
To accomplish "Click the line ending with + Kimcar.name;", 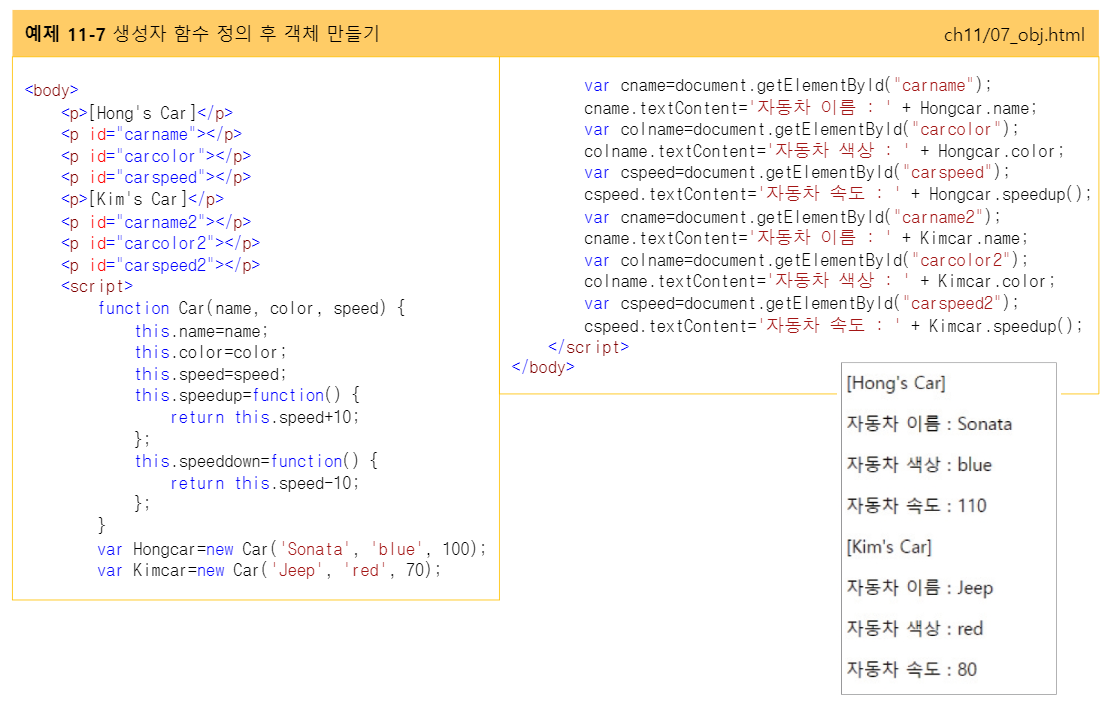I will click(x=806, y=238).
